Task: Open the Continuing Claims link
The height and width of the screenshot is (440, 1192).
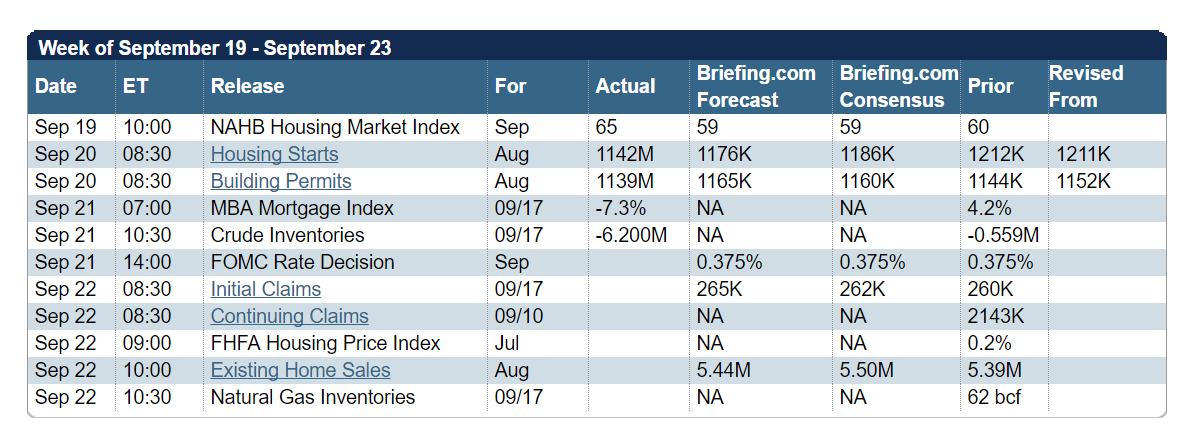Action: point(290,316)
